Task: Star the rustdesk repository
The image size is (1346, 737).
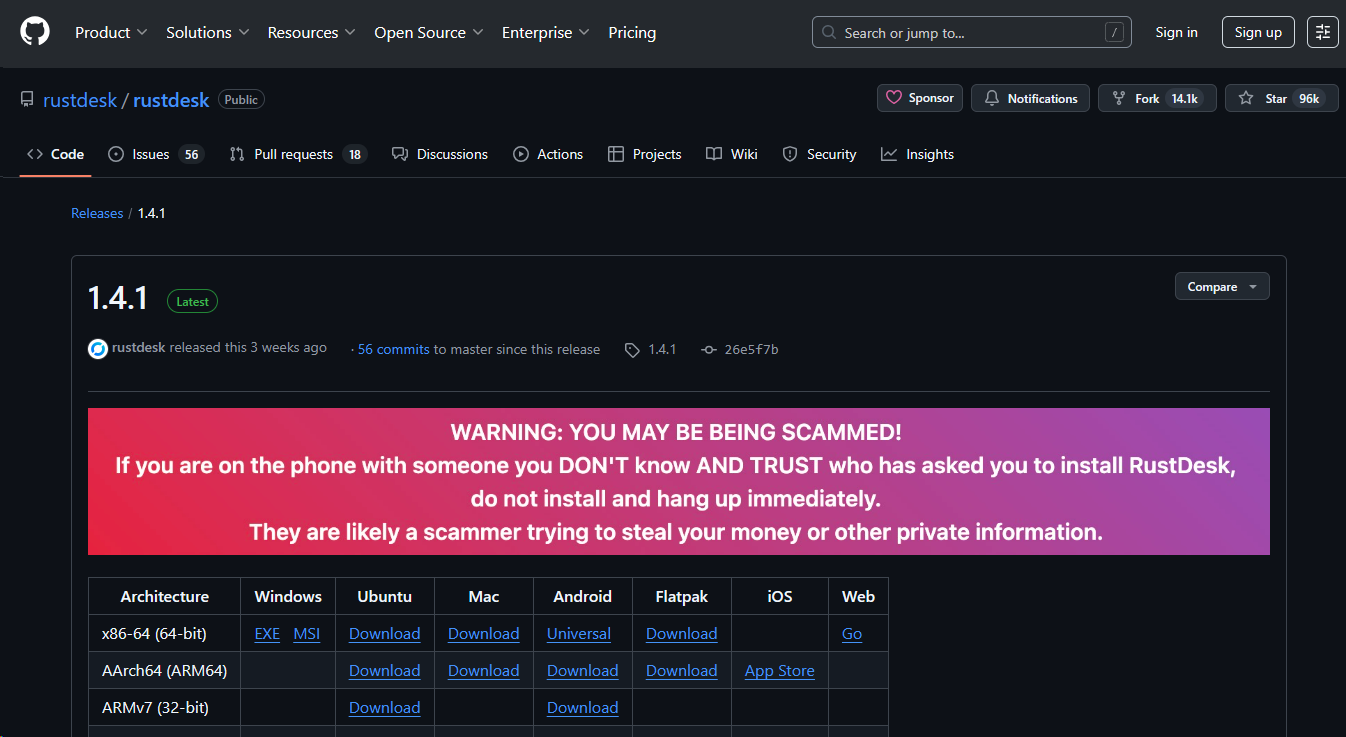Action: (1263, 98)
